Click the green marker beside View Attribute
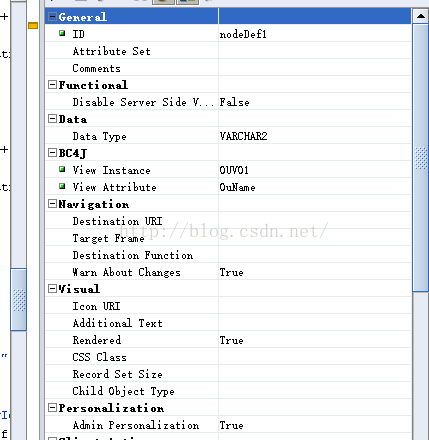The height and width of the screenshot is (440, 429). [x=62, y=186]
